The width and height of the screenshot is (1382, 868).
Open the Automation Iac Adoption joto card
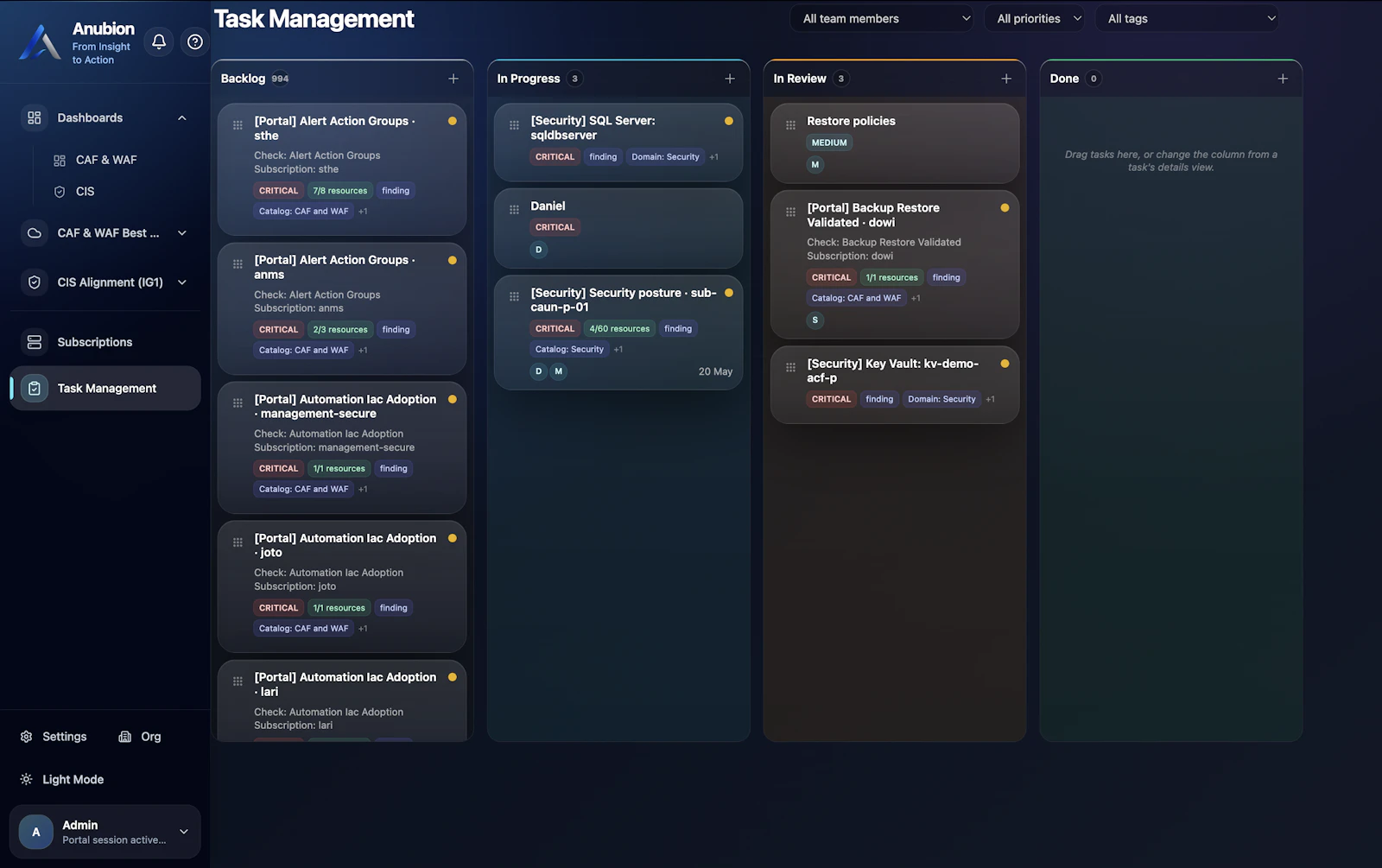(342, 586)
